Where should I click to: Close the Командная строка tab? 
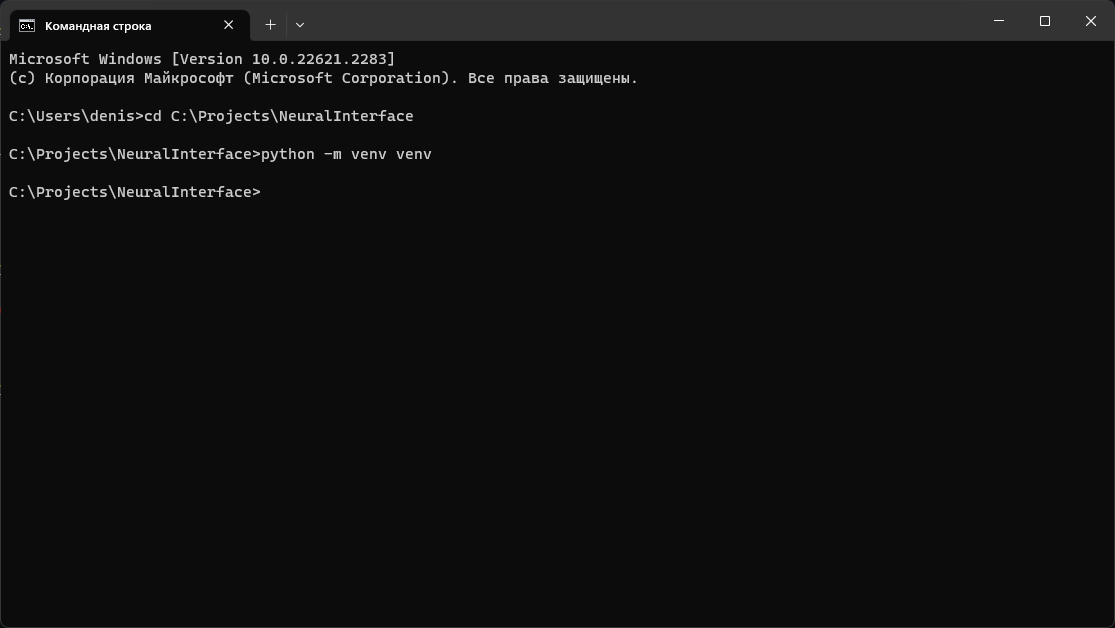click(227, 25)
